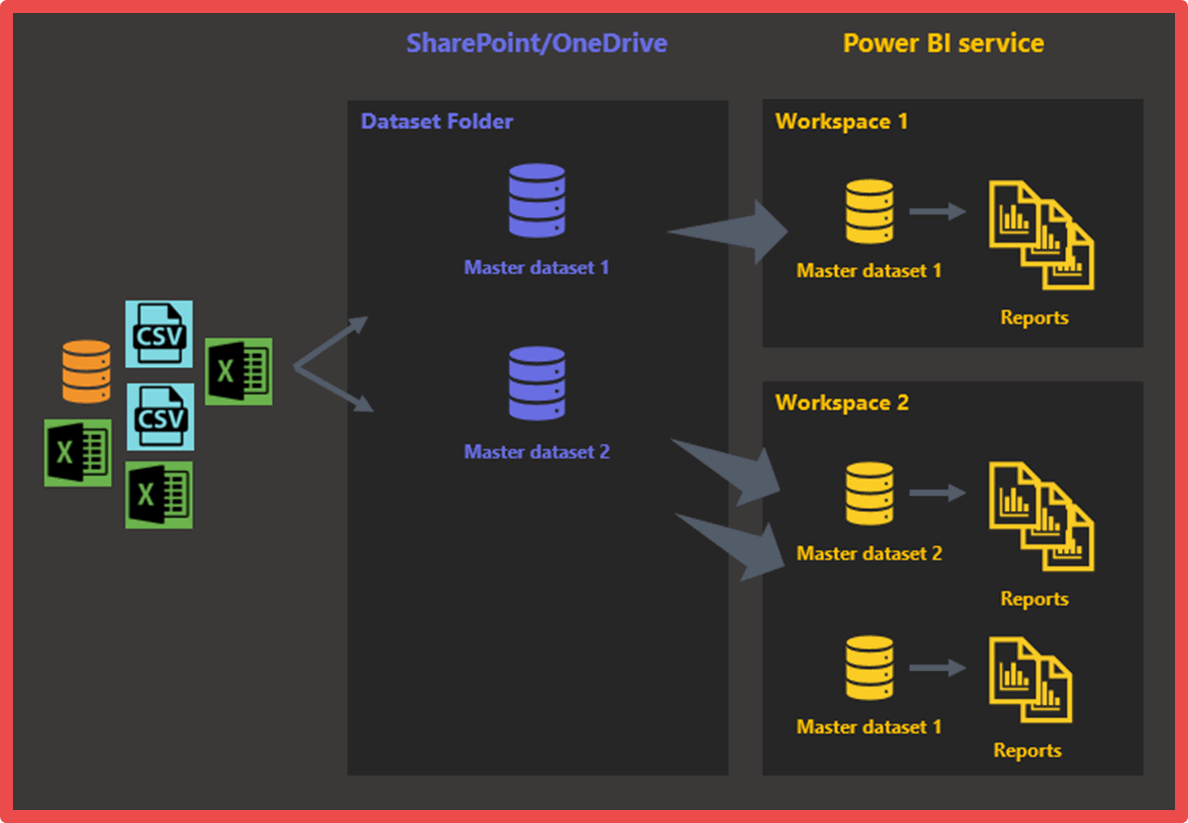Click Excel icon right of the CSV icons
The width and height of the screenshot is (1188, 823).
point(239,371)
